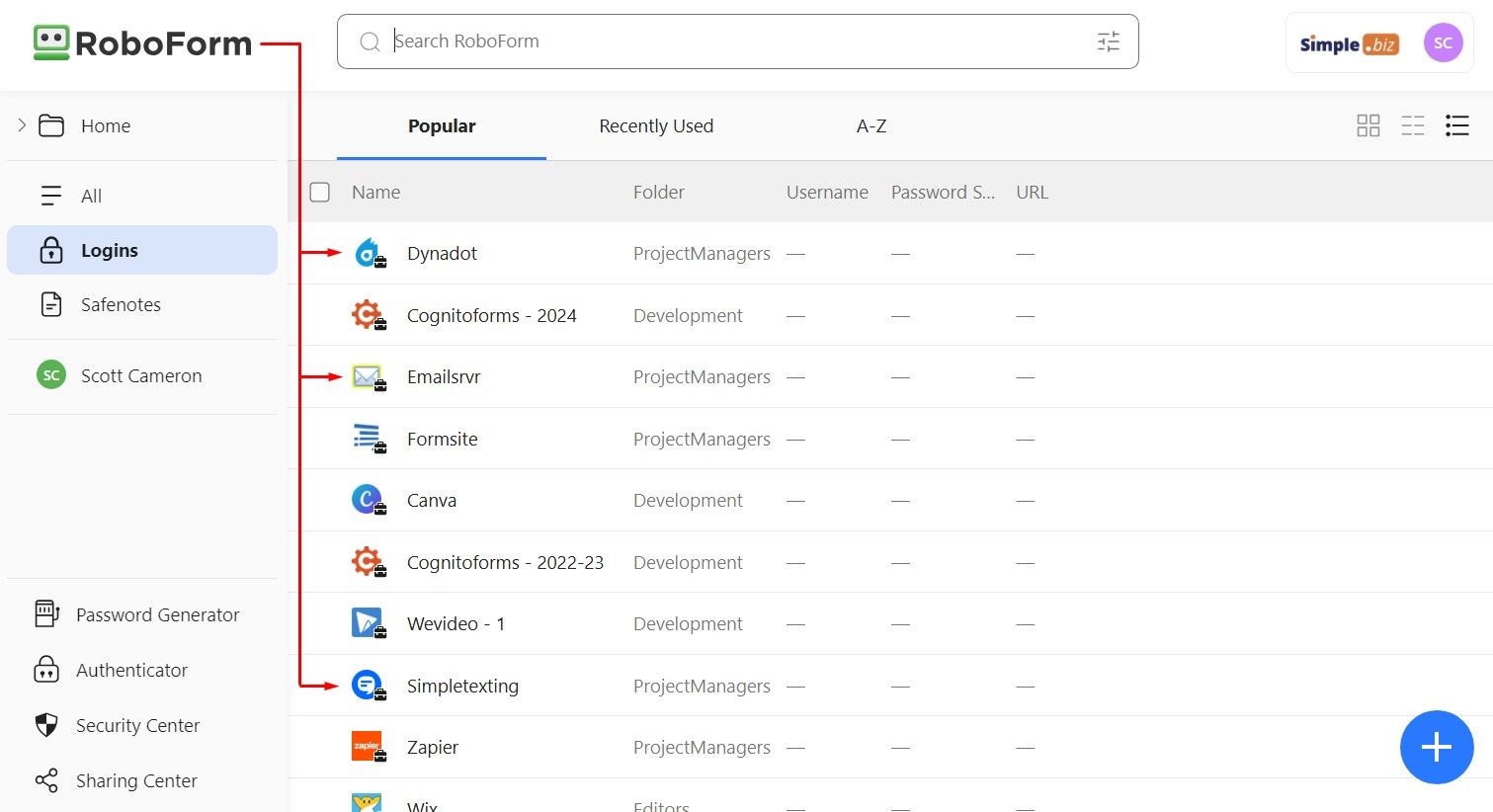The width and height of the screenshot is (1493, 812).
Task: Sort by the URL column header
Action: pos(1032,193)
